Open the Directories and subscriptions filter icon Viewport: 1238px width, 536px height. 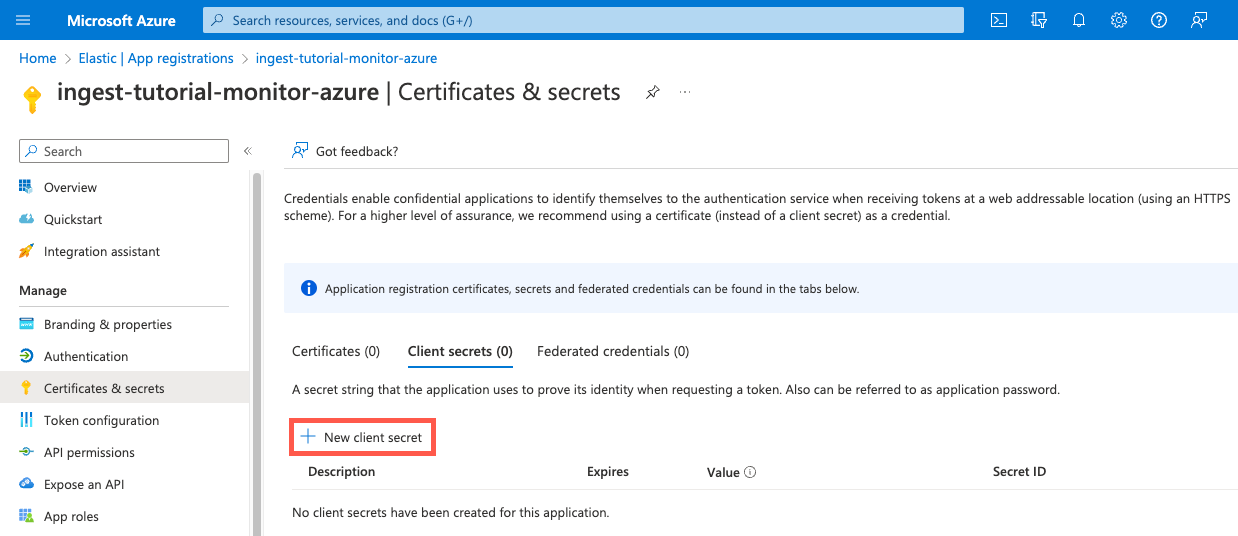1039,20
